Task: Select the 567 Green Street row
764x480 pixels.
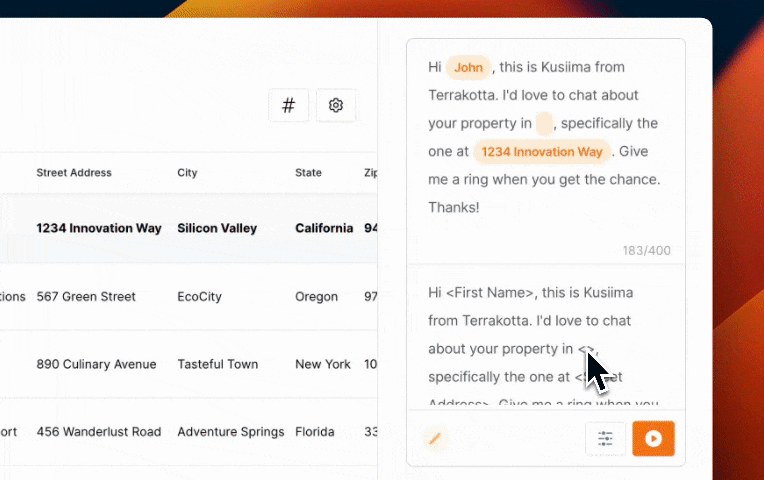Action: pos(189,297)
